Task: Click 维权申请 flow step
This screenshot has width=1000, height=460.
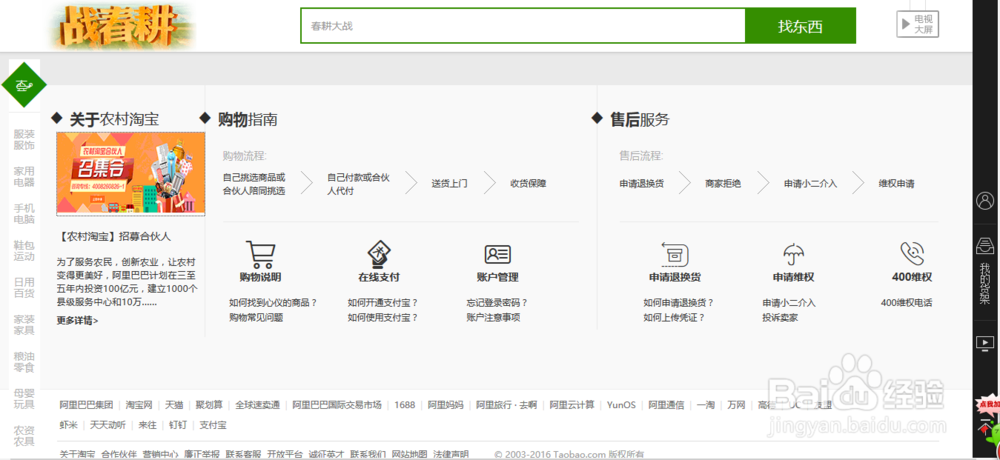Action: [896, 184]
